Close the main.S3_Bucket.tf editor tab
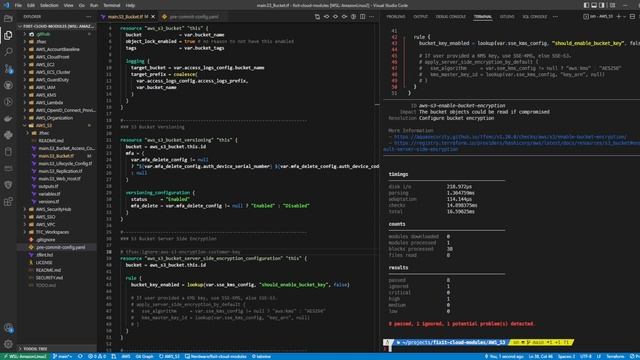640x360 pixels. coord(153,17)
